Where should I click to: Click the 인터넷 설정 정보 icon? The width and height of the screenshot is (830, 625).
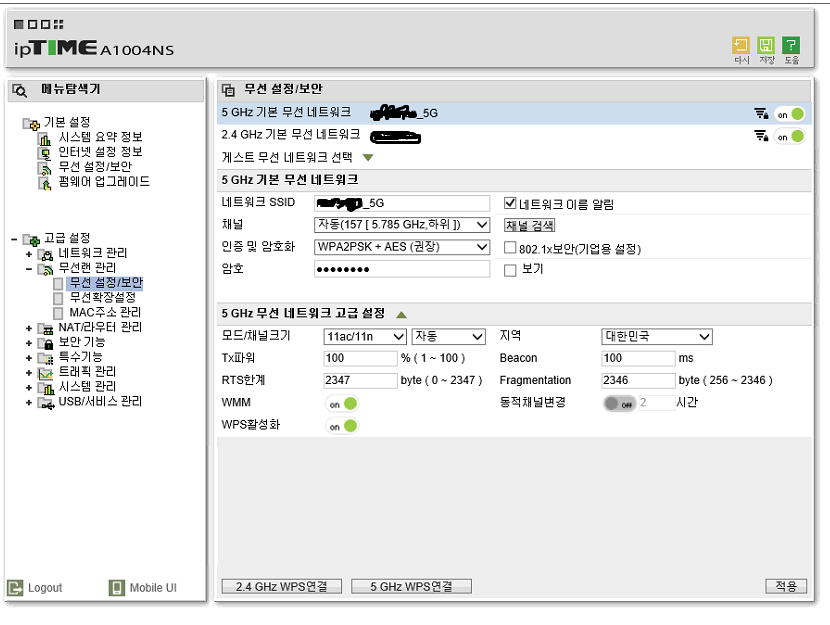coord(45,153)
